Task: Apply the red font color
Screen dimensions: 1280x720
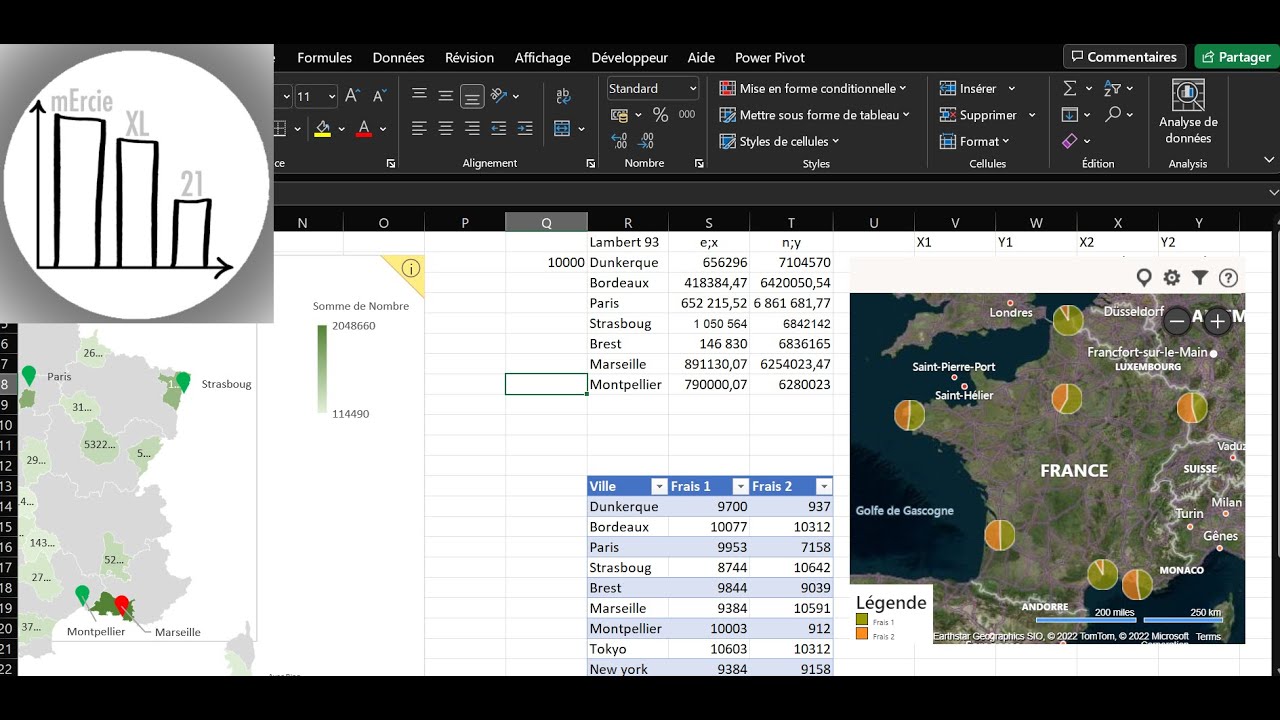Action: coord(363,129)
